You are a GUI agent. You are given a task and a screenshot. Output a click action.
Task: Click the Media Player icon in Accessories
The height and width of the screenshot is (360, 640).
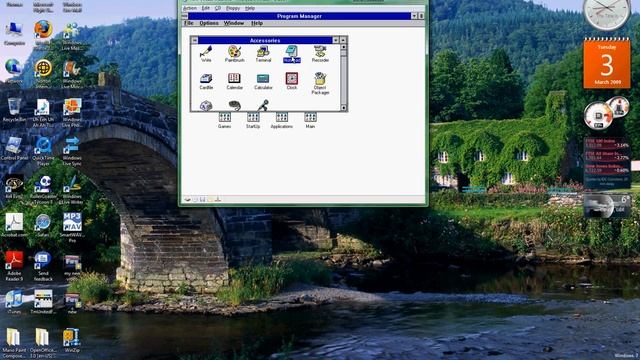pyautogui.click(x=234, y=106)
